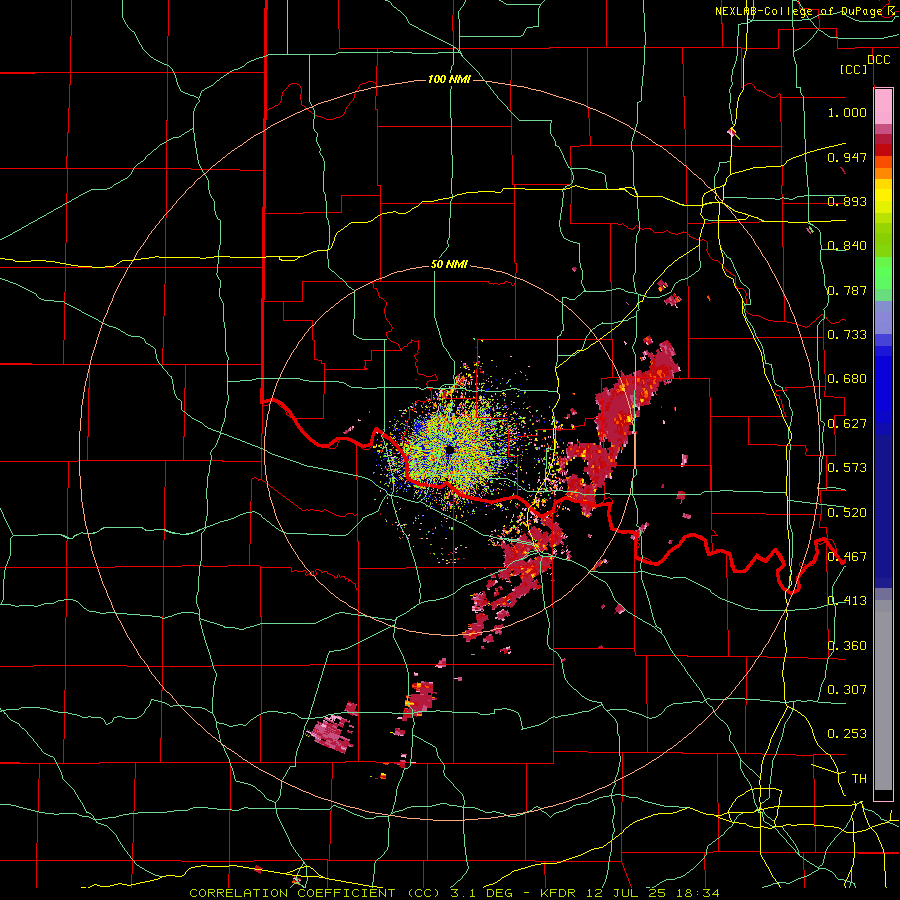Screen dimensions: 900x900
Task: Click the 0.893 scale value
Action: (x=847, y=201)
